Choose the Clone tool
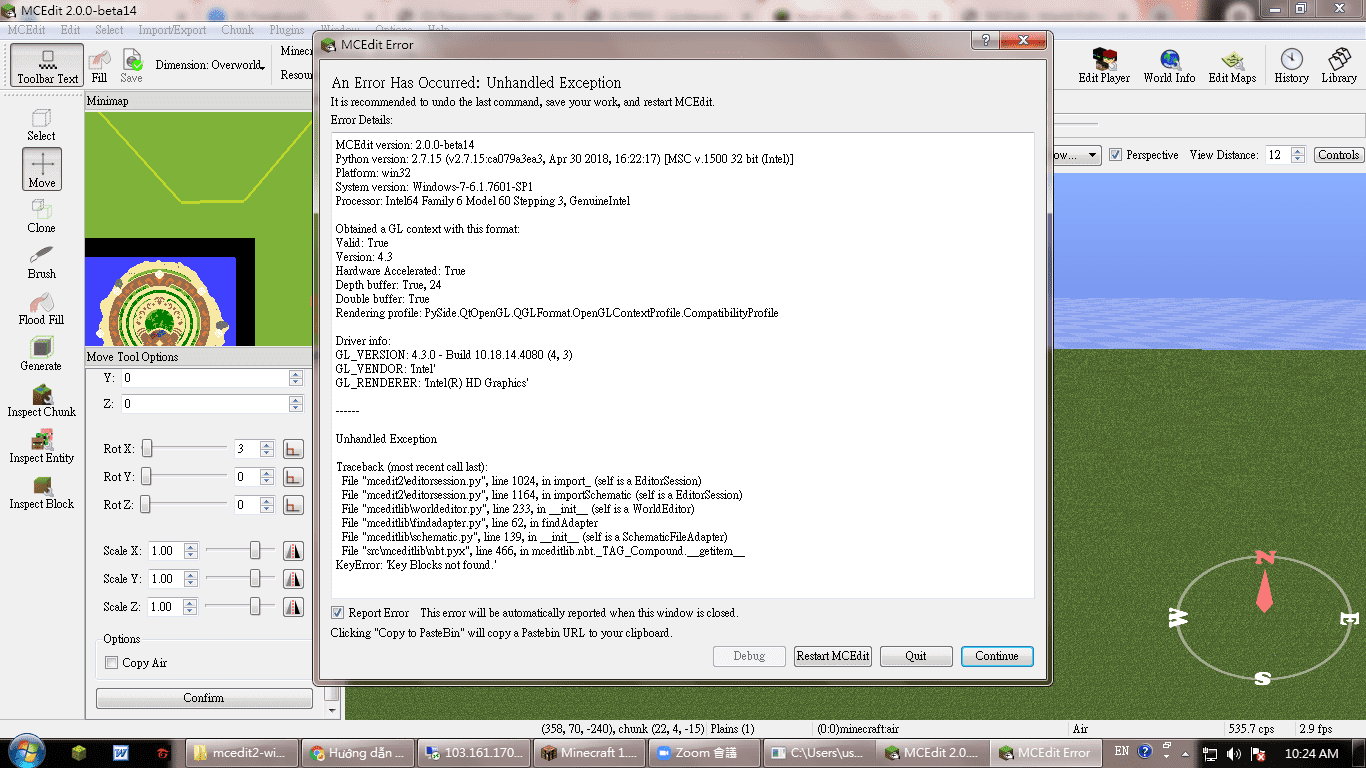 click(42, 216)
